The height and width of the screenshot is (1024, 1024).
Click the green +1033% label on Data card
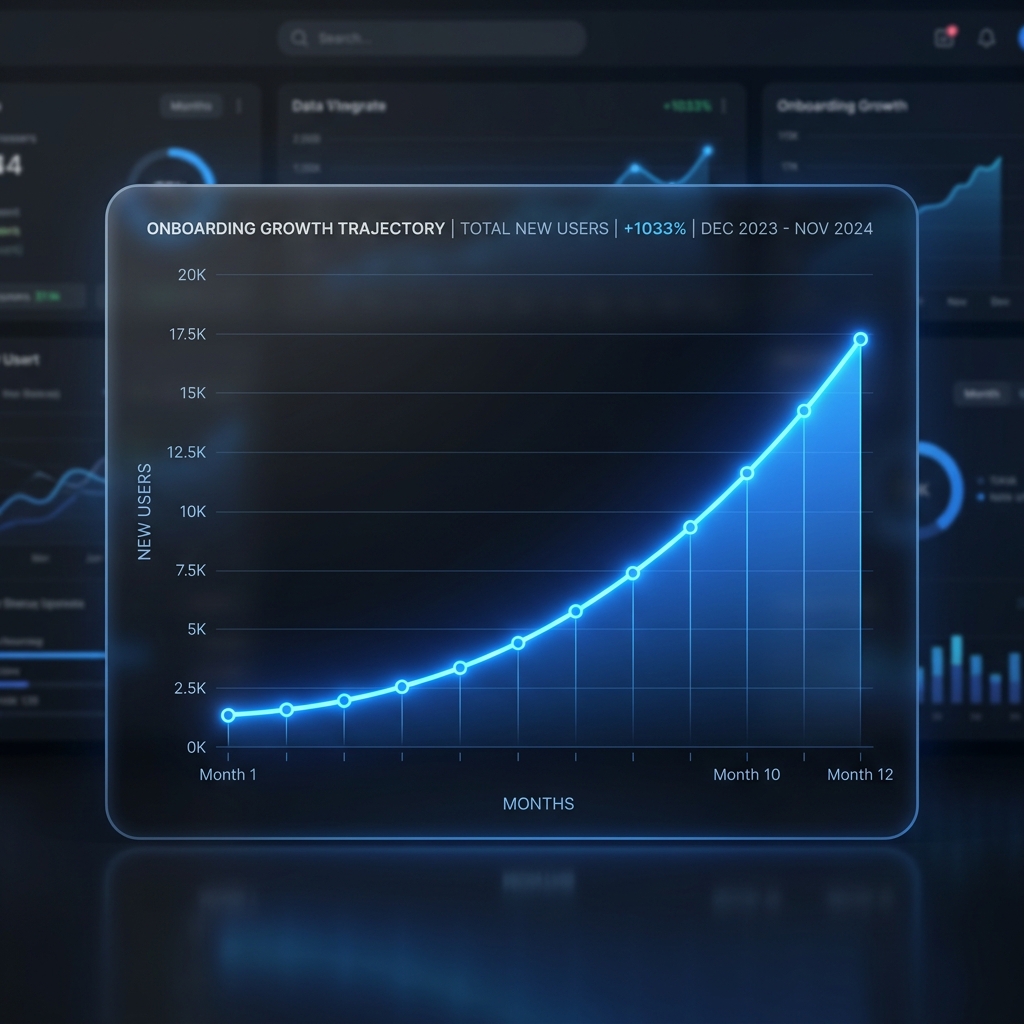pos(687,106)
